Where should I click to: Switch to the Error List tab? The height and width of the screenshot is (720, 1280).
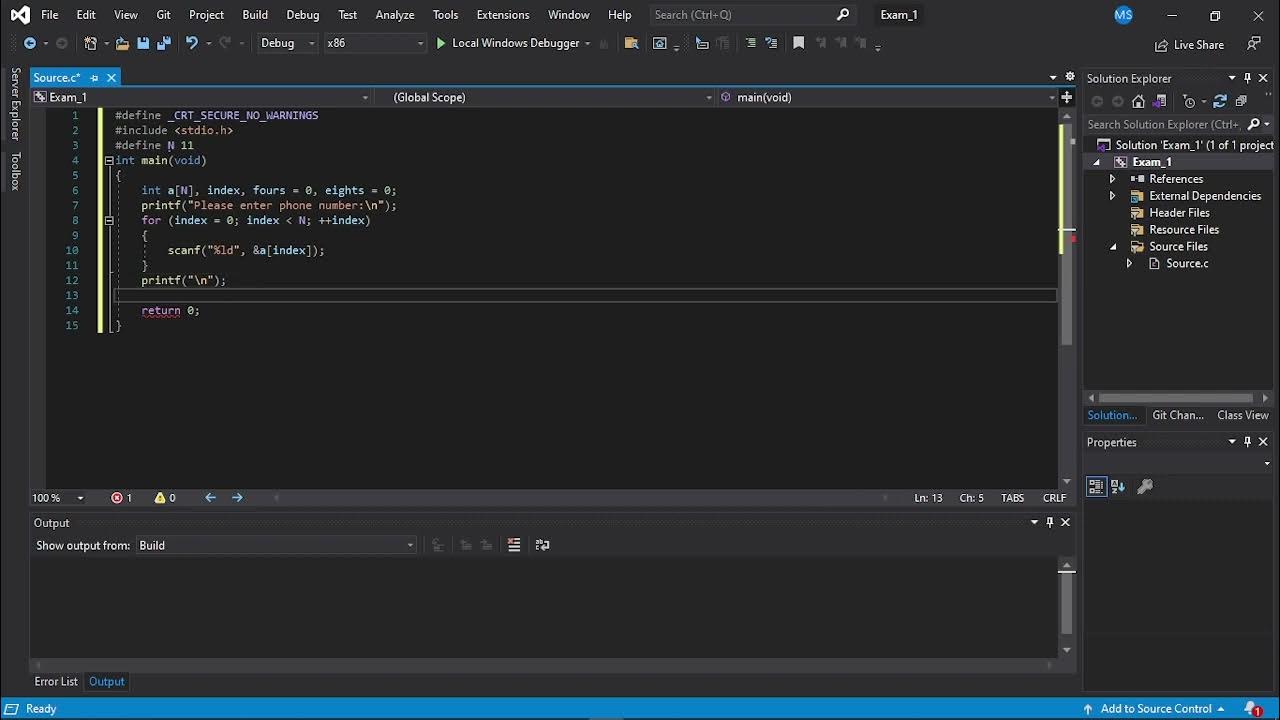[56, 681]
